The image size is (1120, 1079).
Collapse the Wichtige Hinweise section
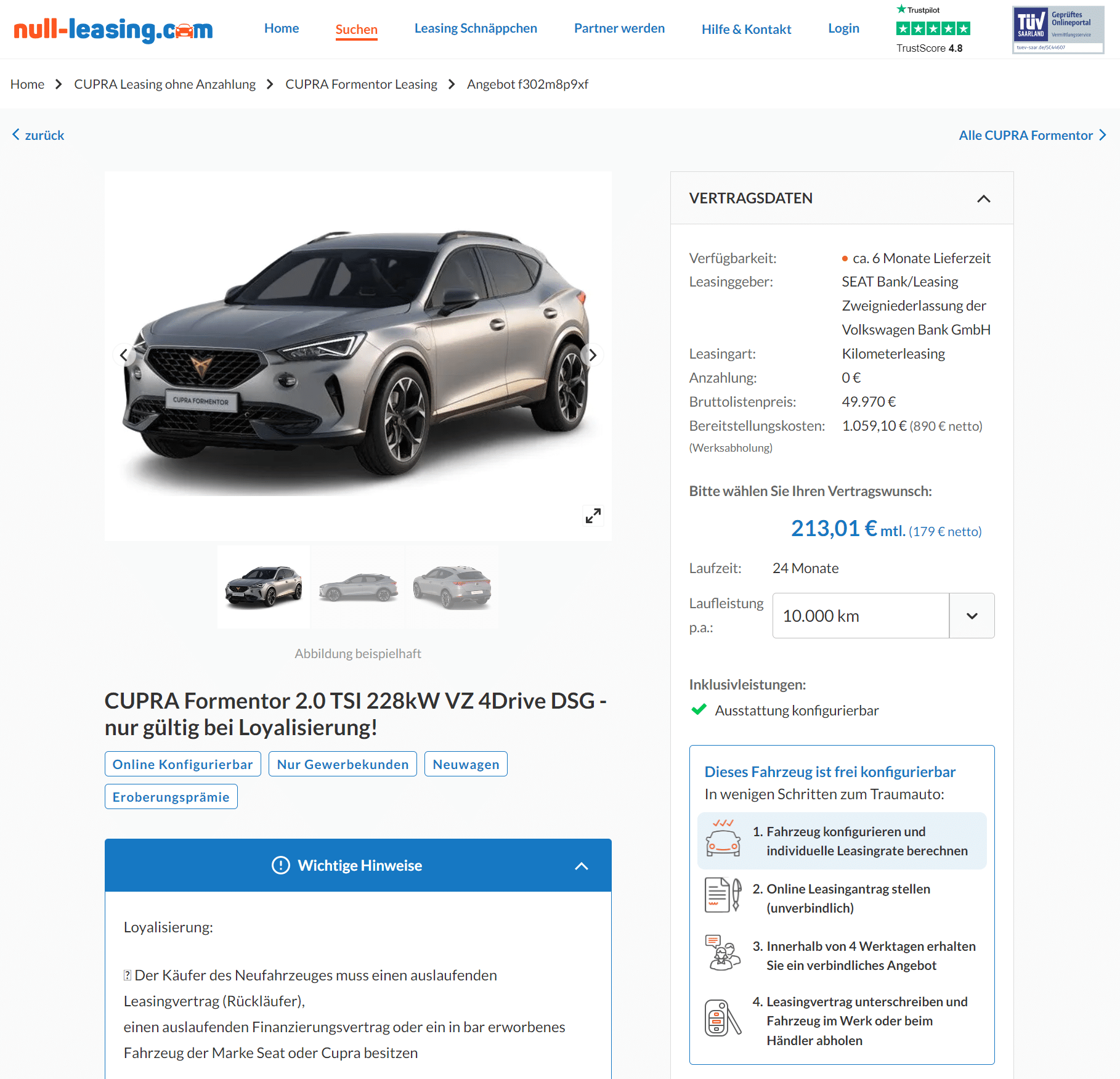point(581,866)
